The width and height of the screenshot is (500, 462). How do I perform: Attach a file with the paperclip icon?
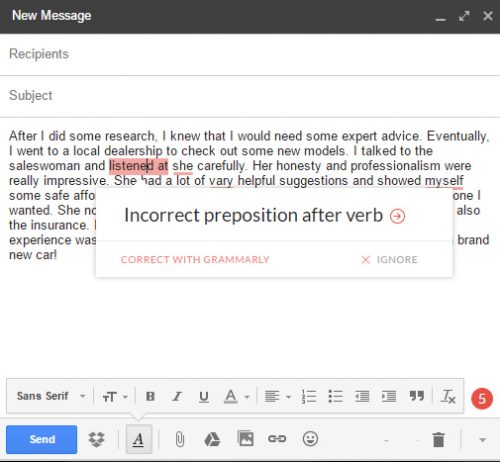point(180,439)
